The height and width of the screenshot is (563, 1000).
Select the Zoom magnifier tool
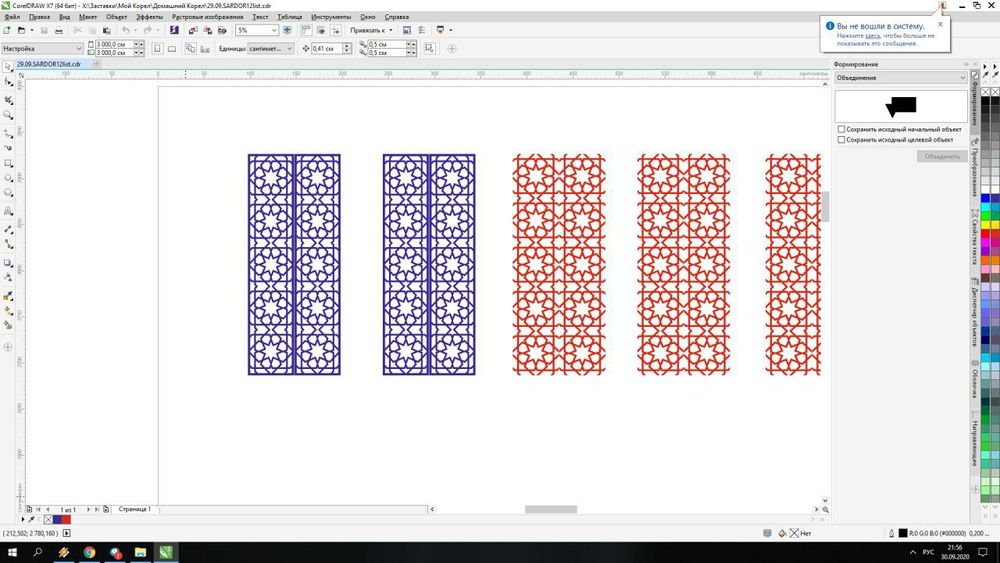click(8, 115)
